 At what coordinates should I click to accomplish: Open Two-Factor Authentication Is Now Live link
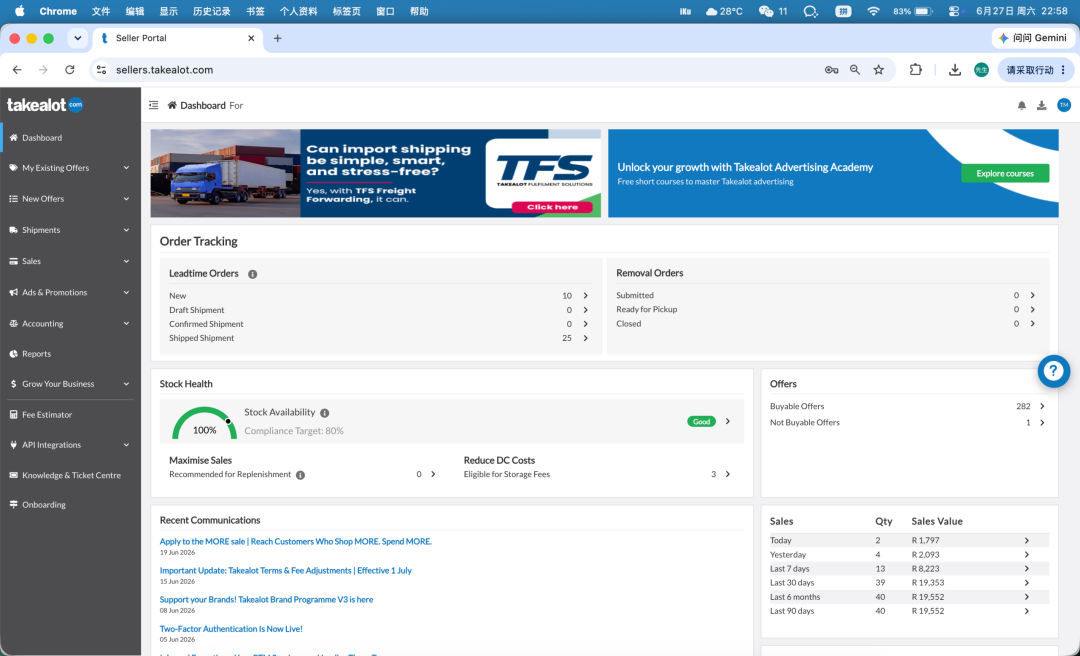click(231, 628)
